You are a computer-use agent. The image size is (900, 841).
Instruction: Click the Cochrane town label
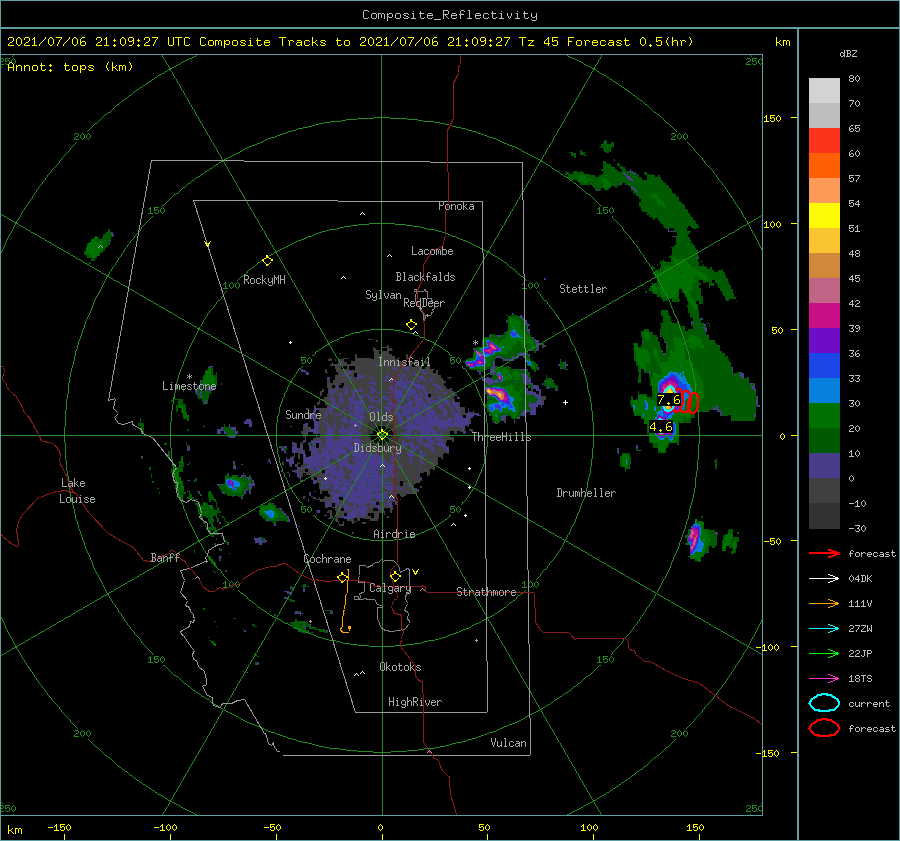point(327,559)
